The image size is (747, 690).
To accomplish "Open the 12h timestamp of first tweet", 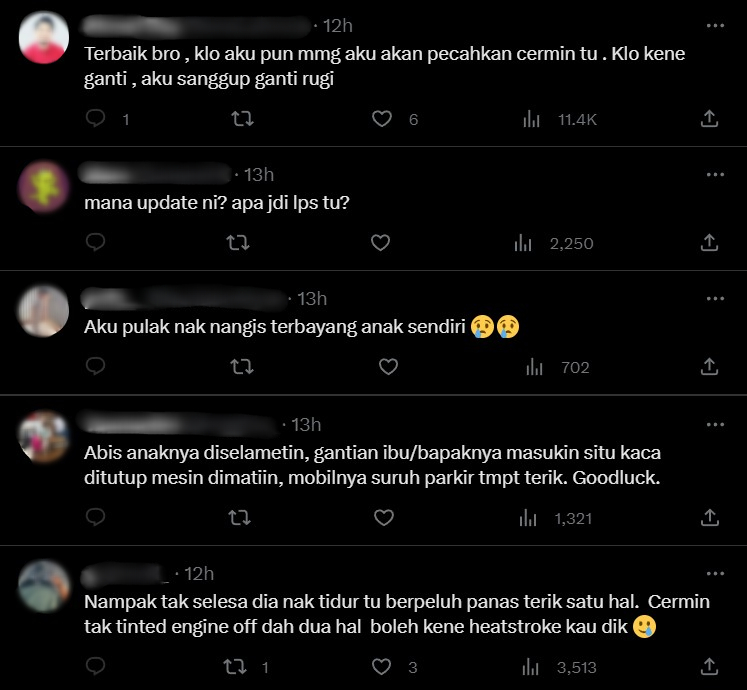I will point(338,26).
